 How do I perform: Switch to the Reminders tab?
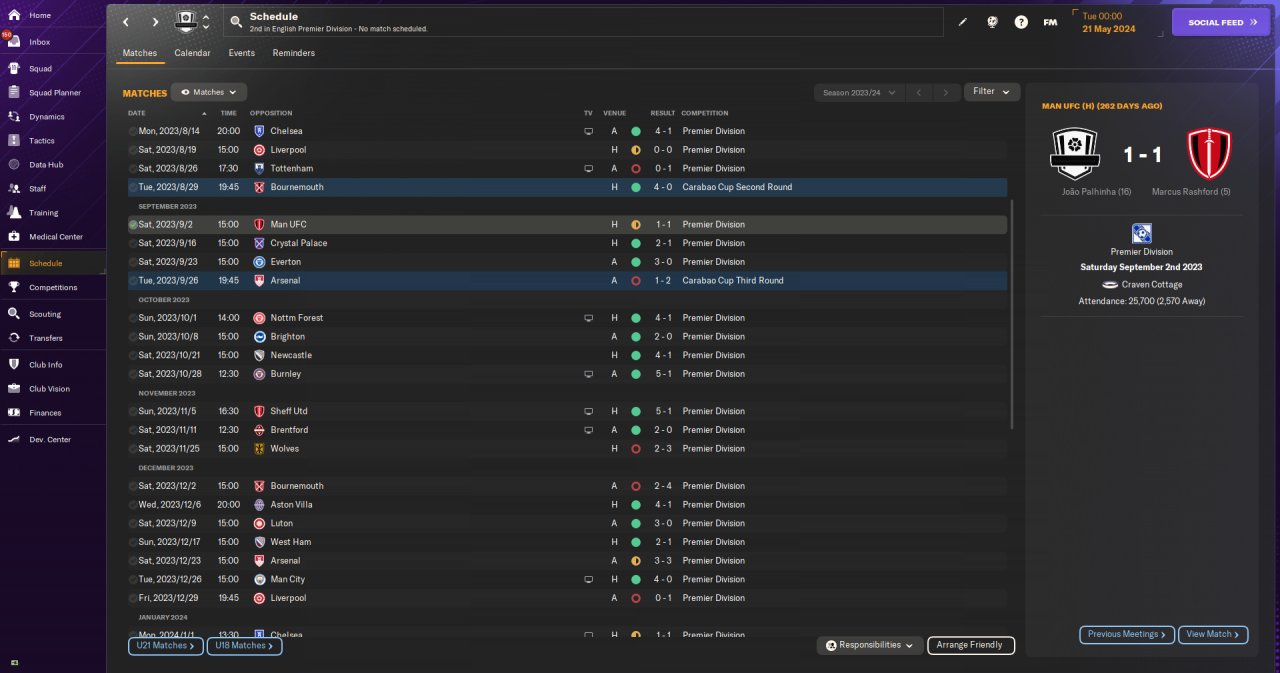[294, 53]
